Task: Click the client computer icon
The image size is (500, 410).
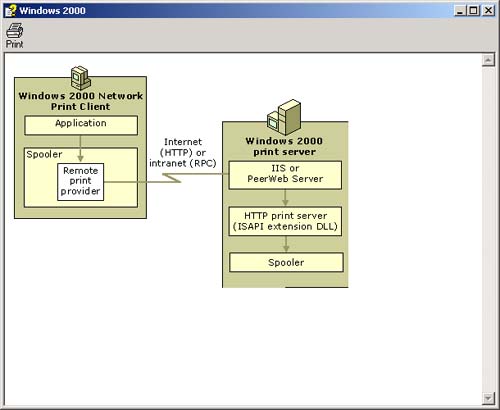Action: coord(81,78)
